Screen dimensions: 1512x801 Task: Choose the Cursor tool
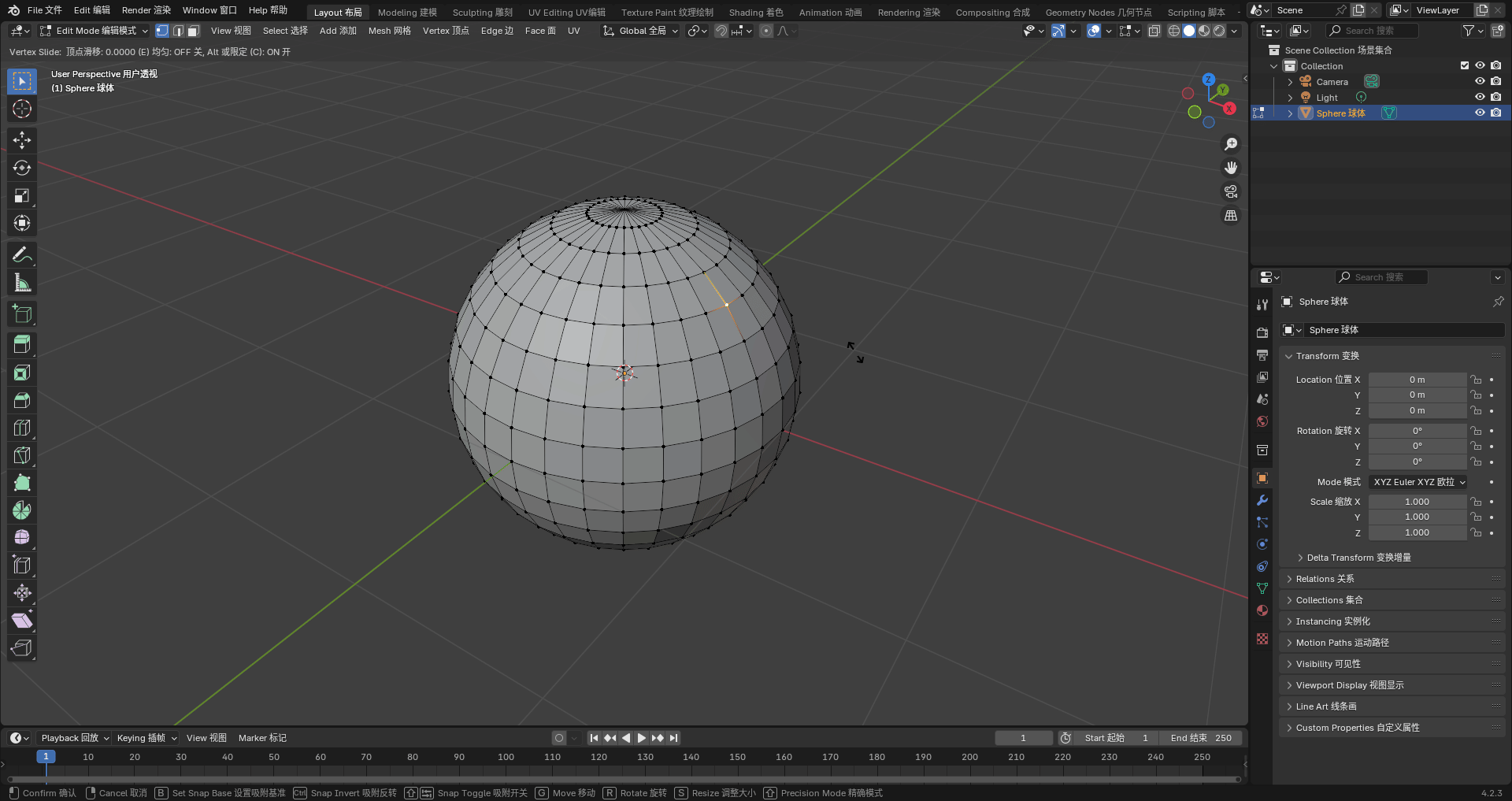coord(22,109)
